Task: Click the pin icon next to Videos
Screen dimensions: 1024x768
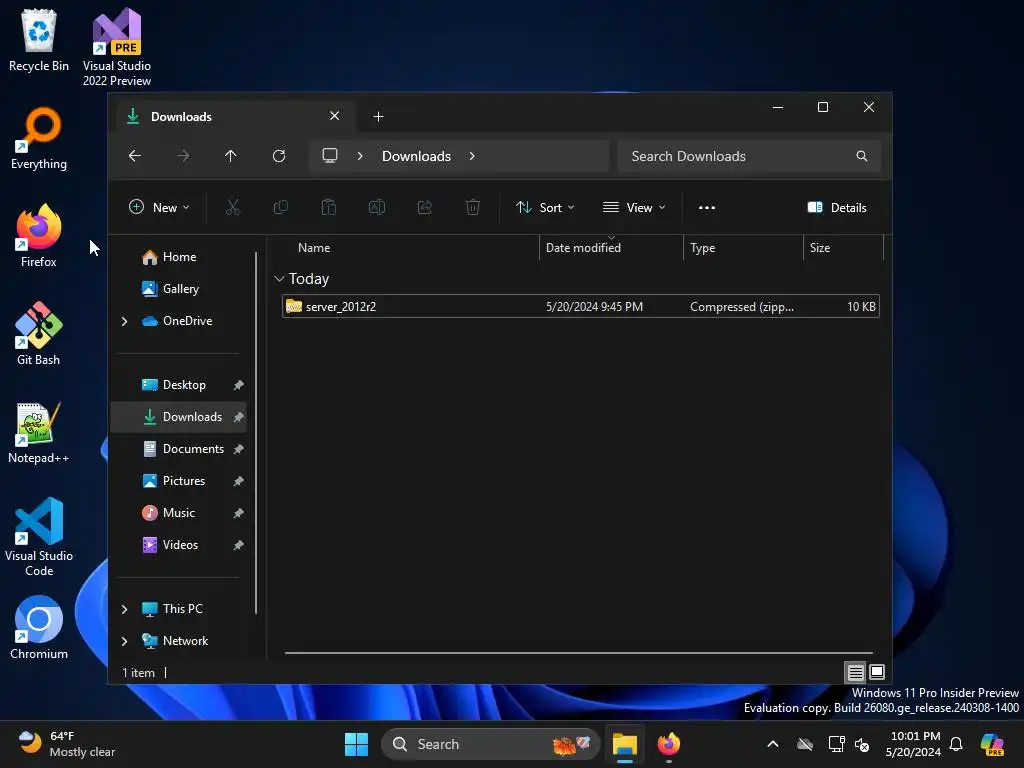Action: 238,545
